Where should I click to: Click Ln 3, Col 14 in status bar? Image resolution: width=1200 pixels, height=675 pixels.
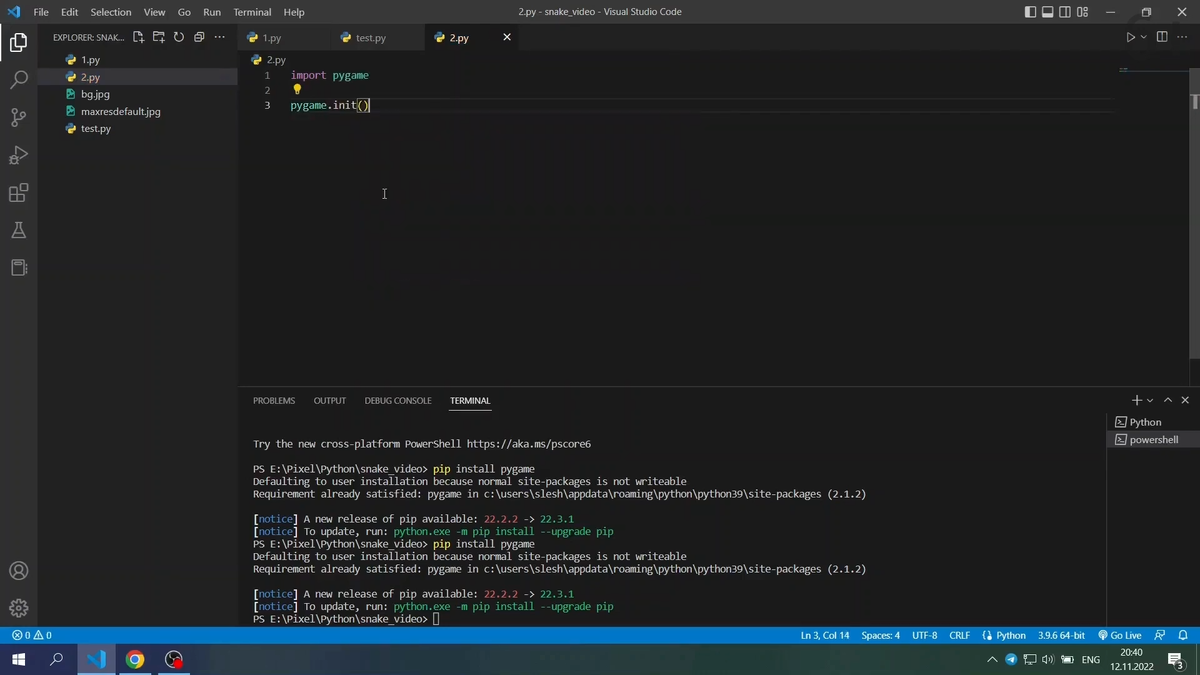tap(825, 635)
